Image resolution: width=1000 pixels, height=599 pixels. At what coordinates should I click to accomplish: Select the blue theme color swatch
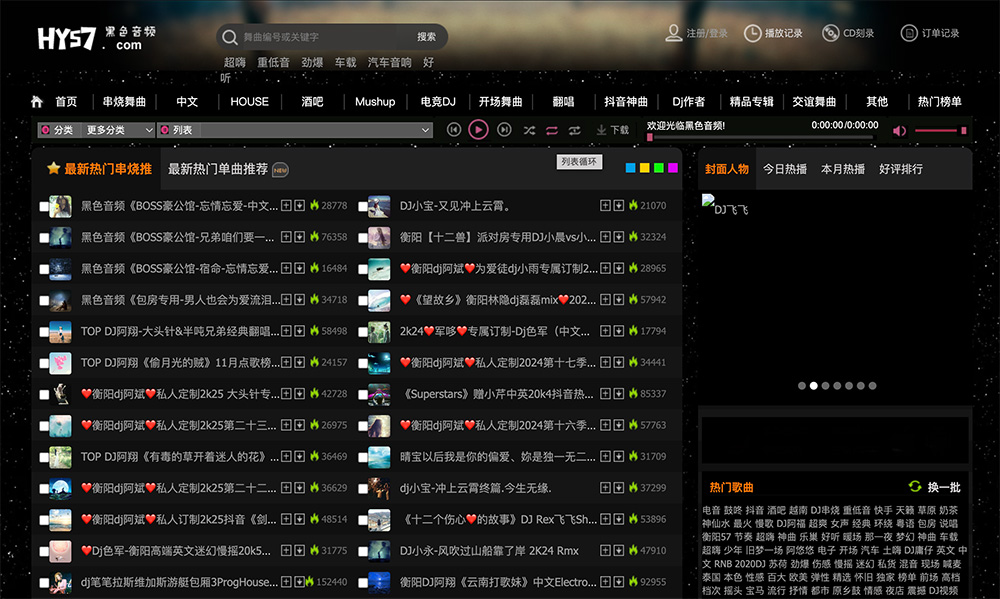tap(631, 168)
